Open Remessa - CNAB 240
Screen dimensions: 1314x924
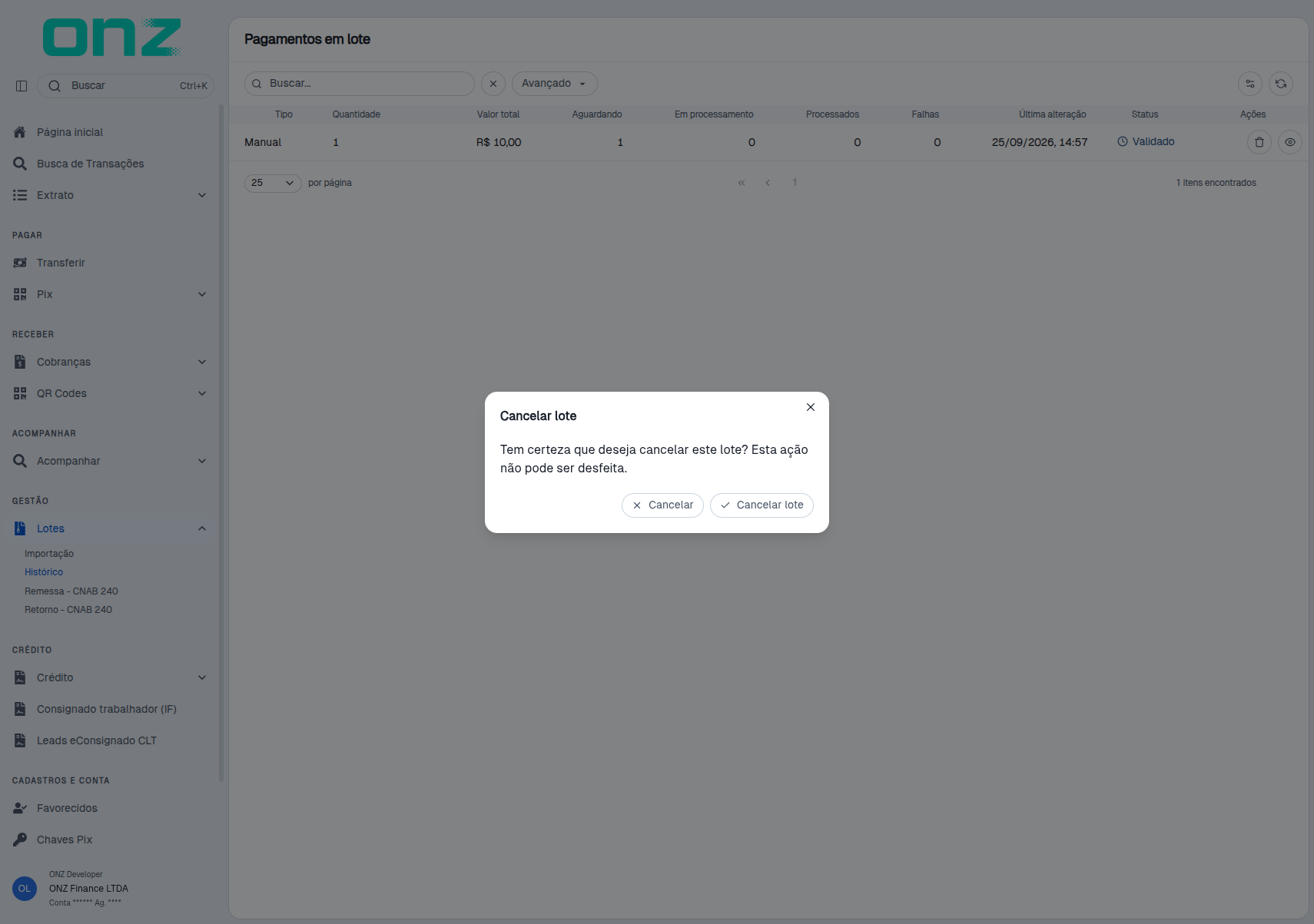click(71, 591)
